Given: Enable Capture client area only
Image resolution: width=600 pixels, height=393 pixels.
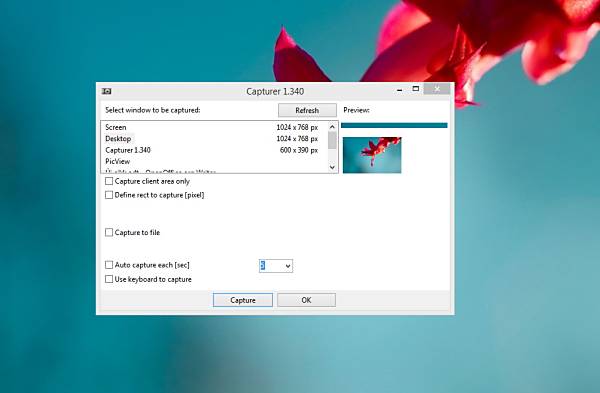Looking at the screenshot, I should pos(109,181).
